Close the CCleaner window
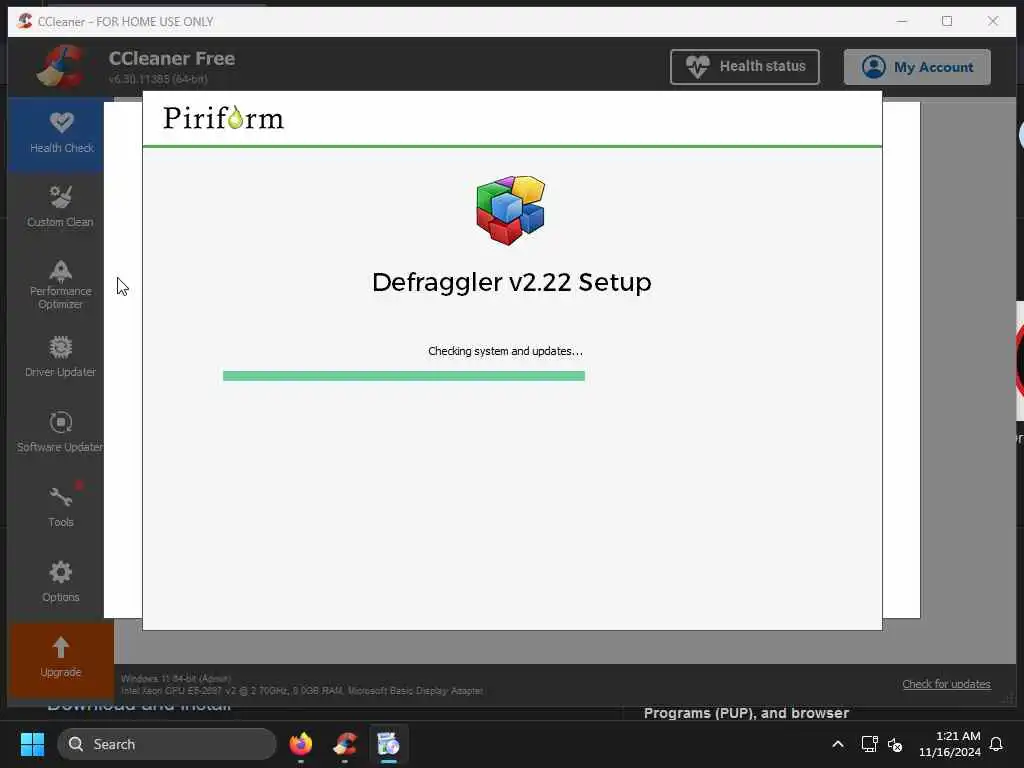 (x=993, y=21)
